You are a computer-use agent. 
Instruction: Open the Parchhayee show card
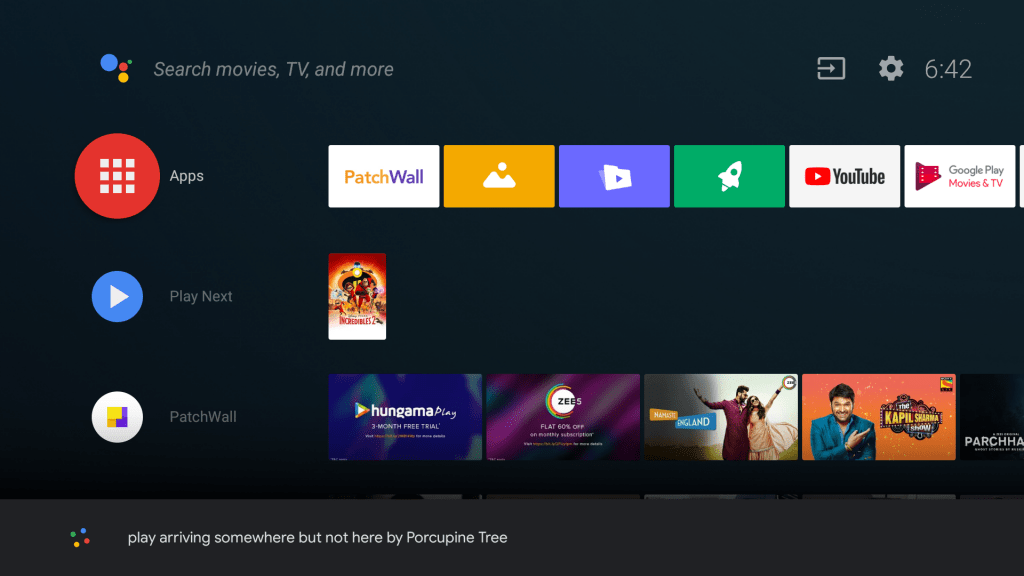992,417
